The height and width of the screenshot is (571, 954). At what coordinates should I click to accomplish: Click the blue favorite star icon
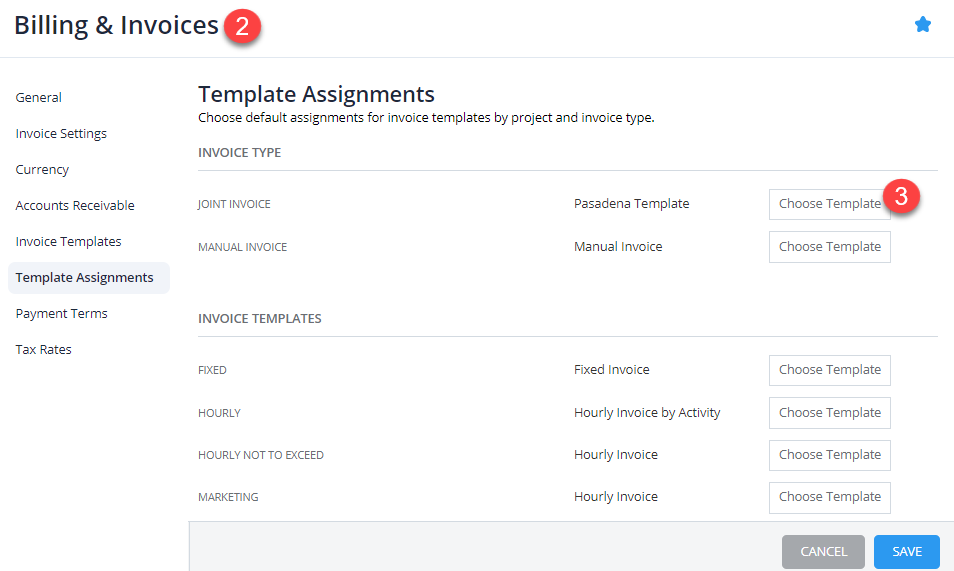pos(922,25)
